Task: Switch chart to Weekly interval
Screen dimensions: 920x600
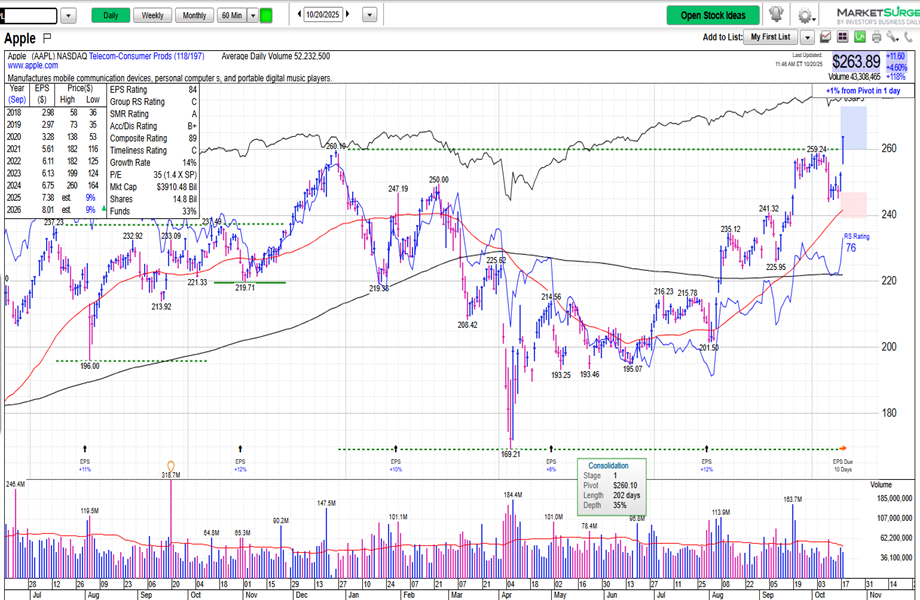Action: point(152,15)
